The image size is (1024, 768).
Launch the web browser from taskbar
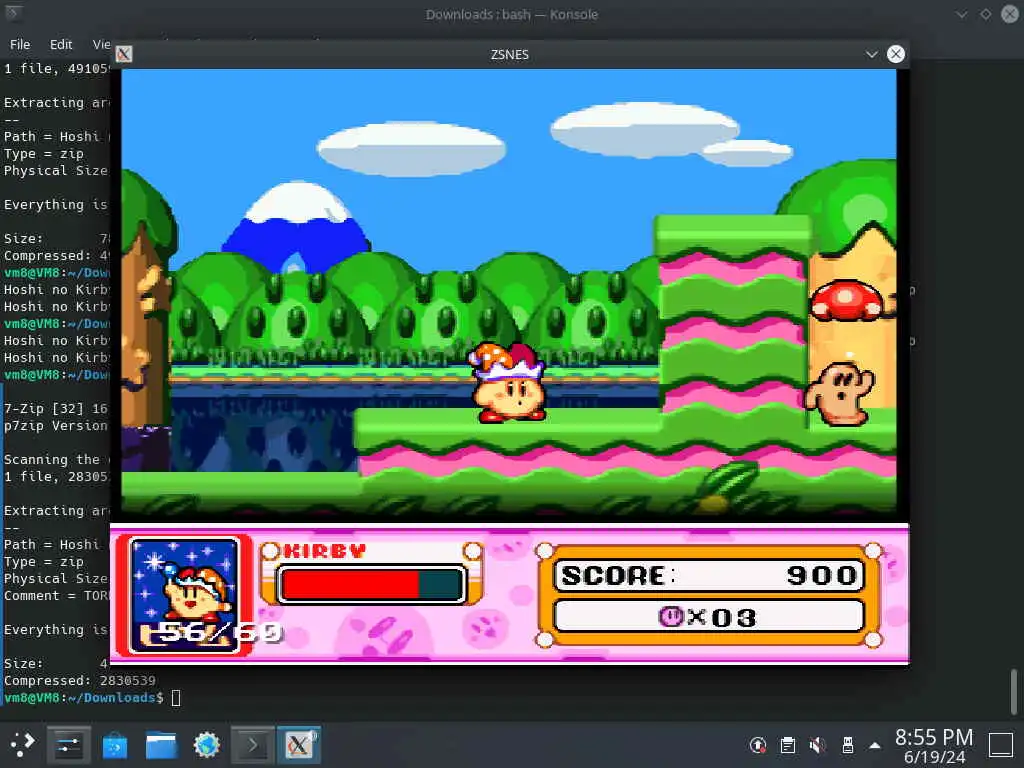point(206,744)
